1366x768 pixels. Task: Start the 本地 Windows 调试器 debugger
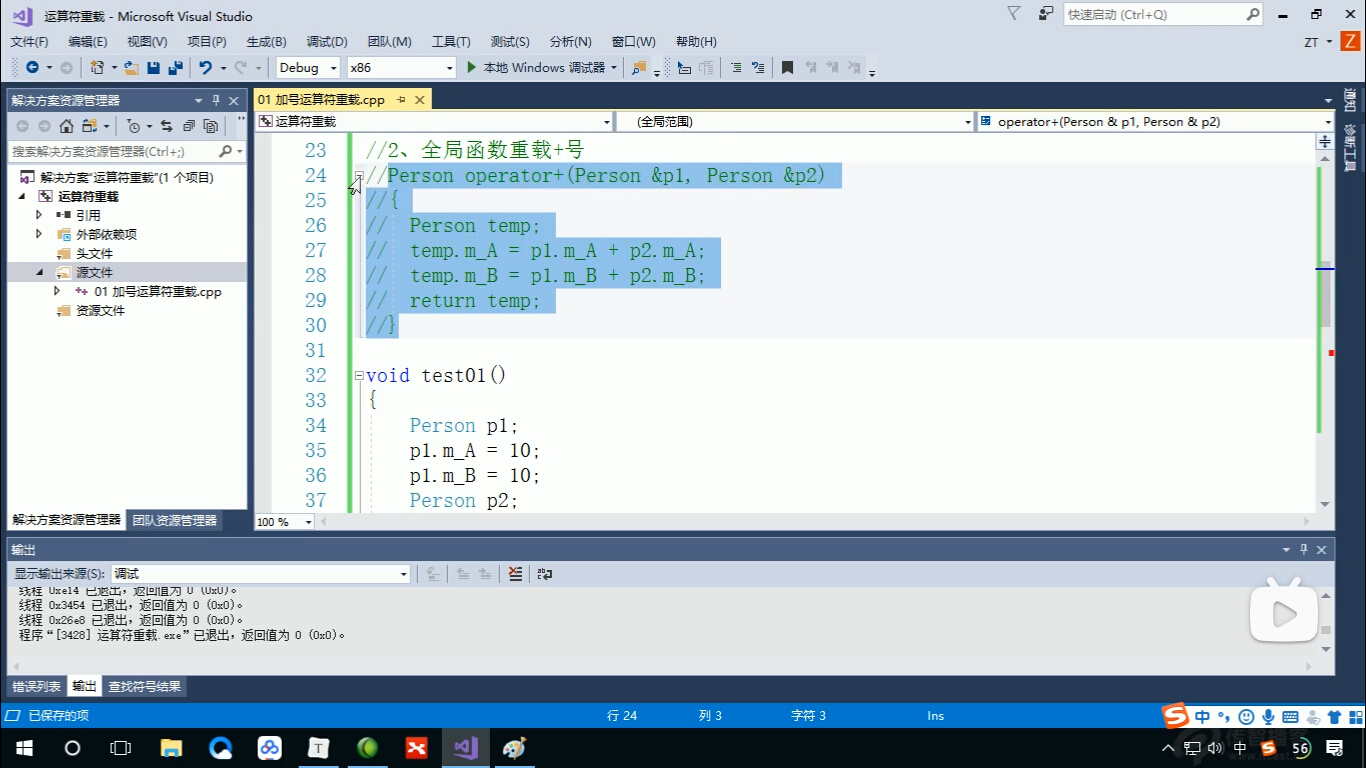click(x=537, y=68)
